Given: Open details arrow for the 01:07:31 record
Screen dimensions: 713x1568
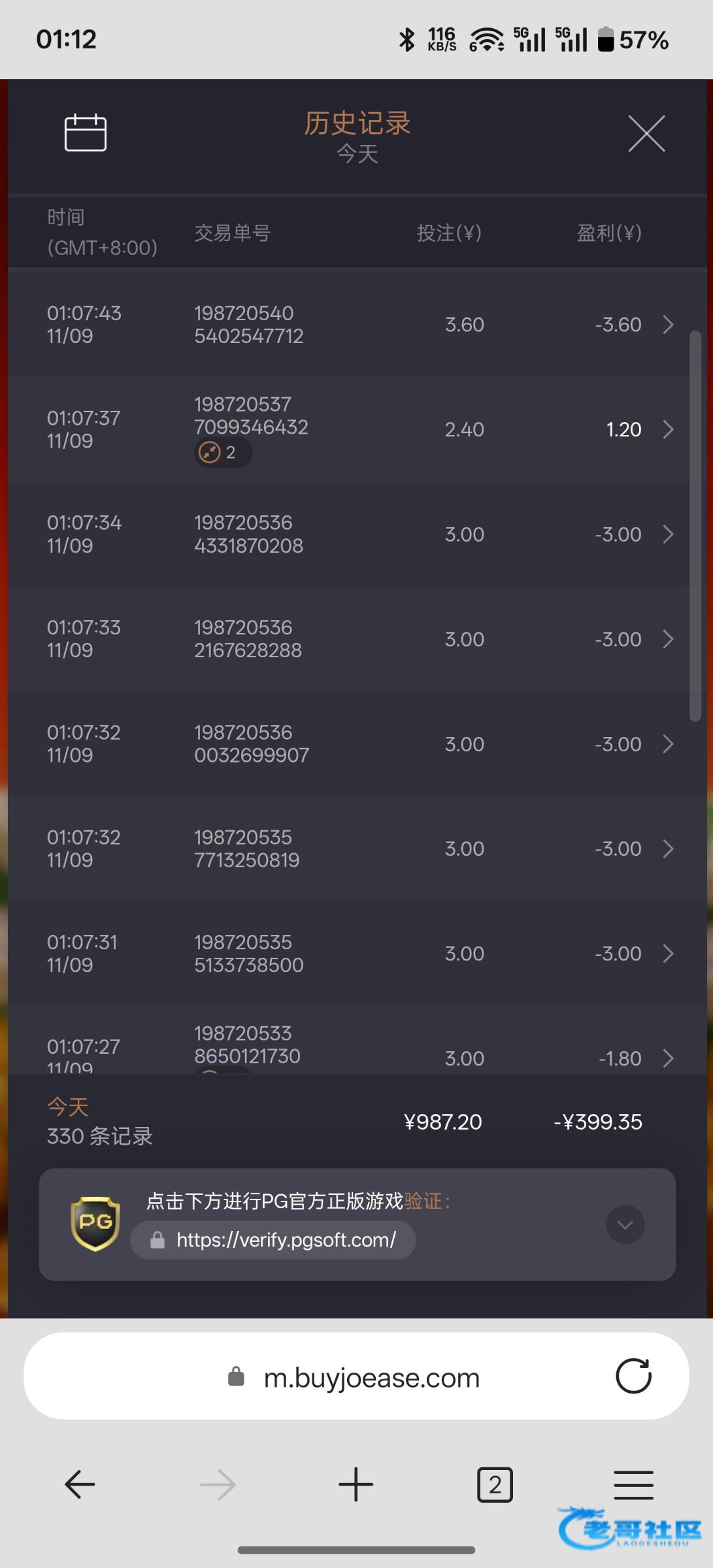Looking at the screenshot, I should coord(668,954).
